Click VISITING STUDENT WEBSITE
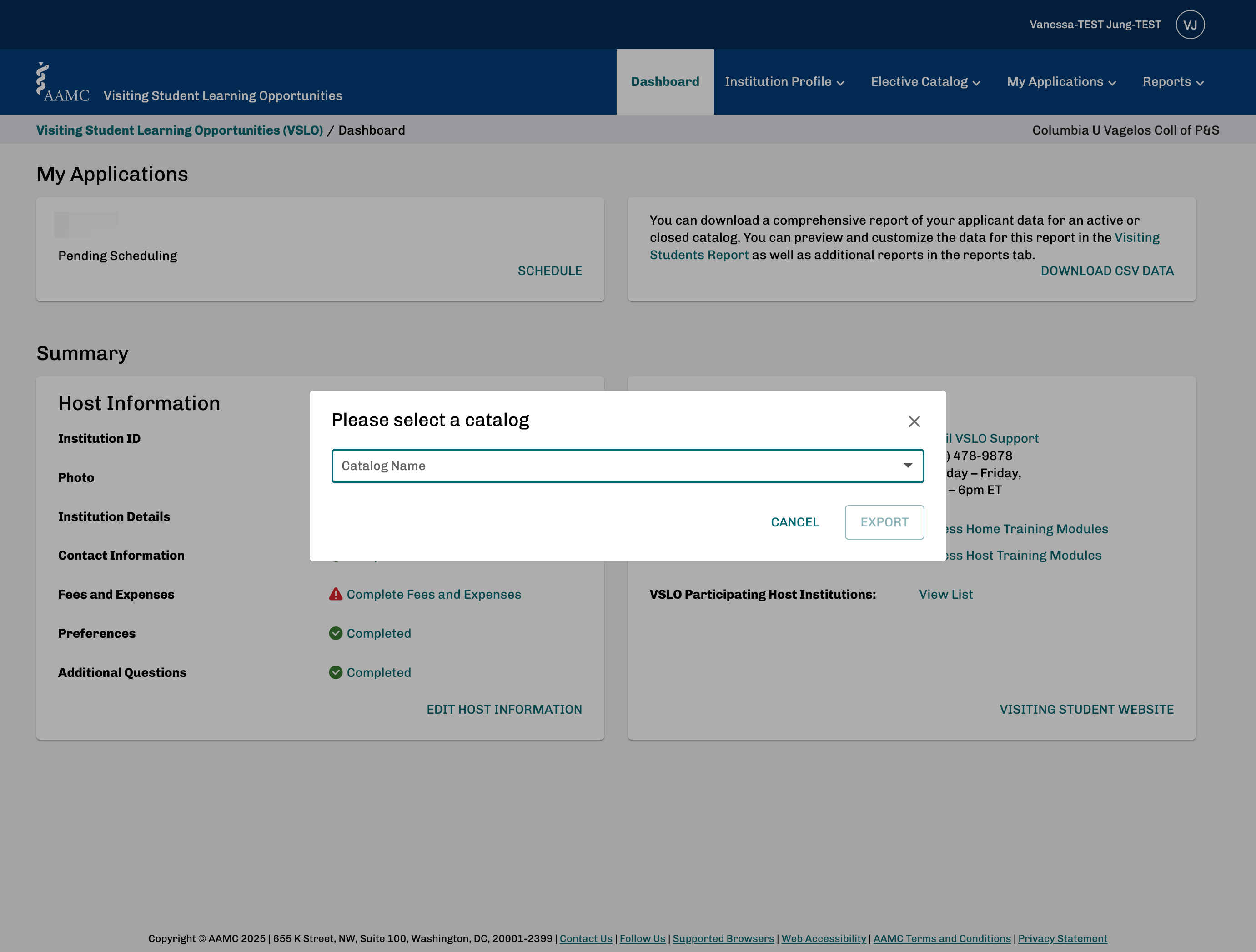Image resolution: width=1256 pixels, height=952 pixels. pos(1086,710)
